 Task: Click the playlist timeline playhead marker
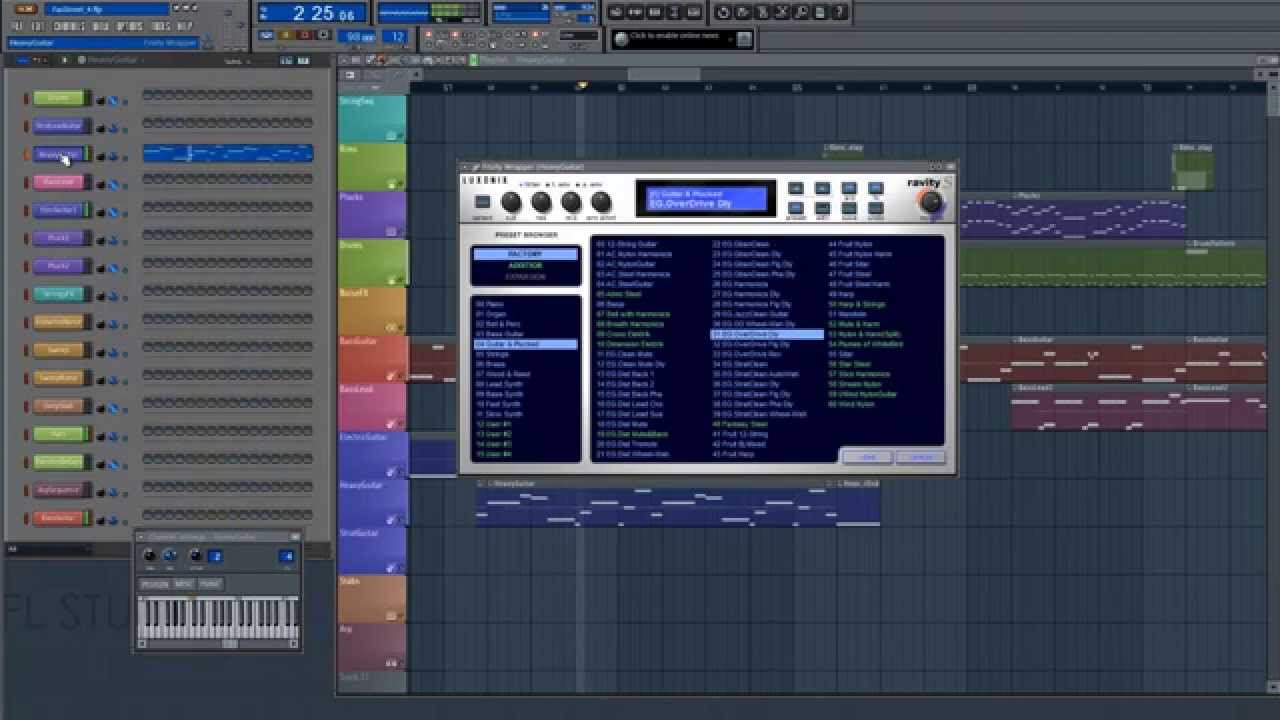580,87
